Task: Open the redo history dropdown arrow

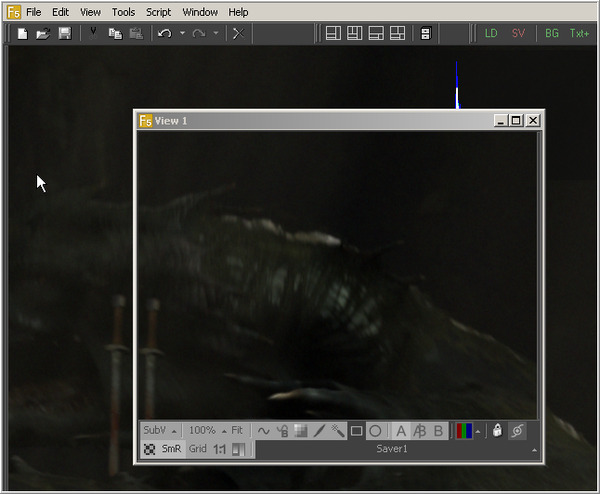Action: tap(216, 34)
